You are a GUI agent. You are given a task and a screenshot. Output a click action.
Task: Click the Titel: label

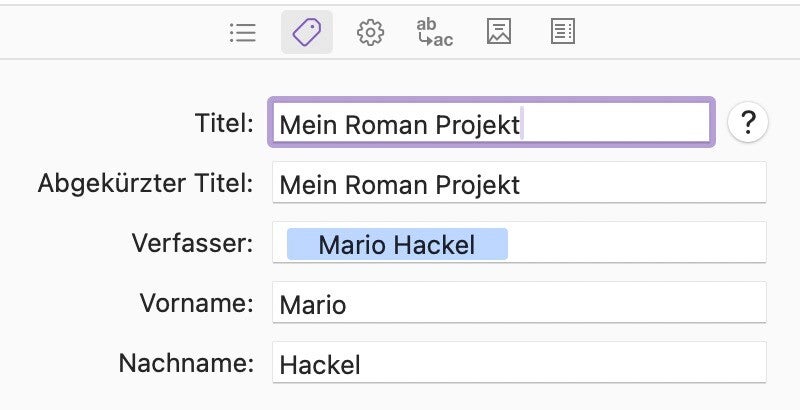pyautogui.click(x=225, y=123)
